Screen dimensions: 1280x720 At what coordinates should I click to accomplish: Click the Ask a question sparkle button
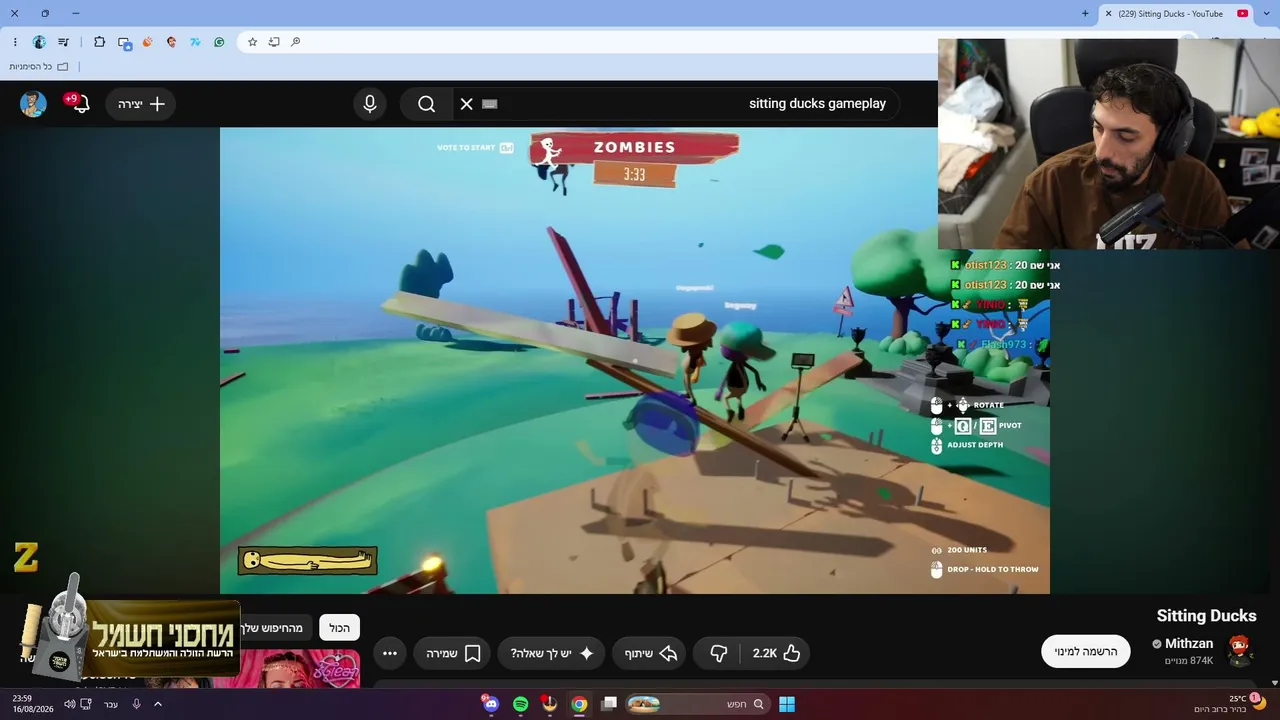(551, 653)
